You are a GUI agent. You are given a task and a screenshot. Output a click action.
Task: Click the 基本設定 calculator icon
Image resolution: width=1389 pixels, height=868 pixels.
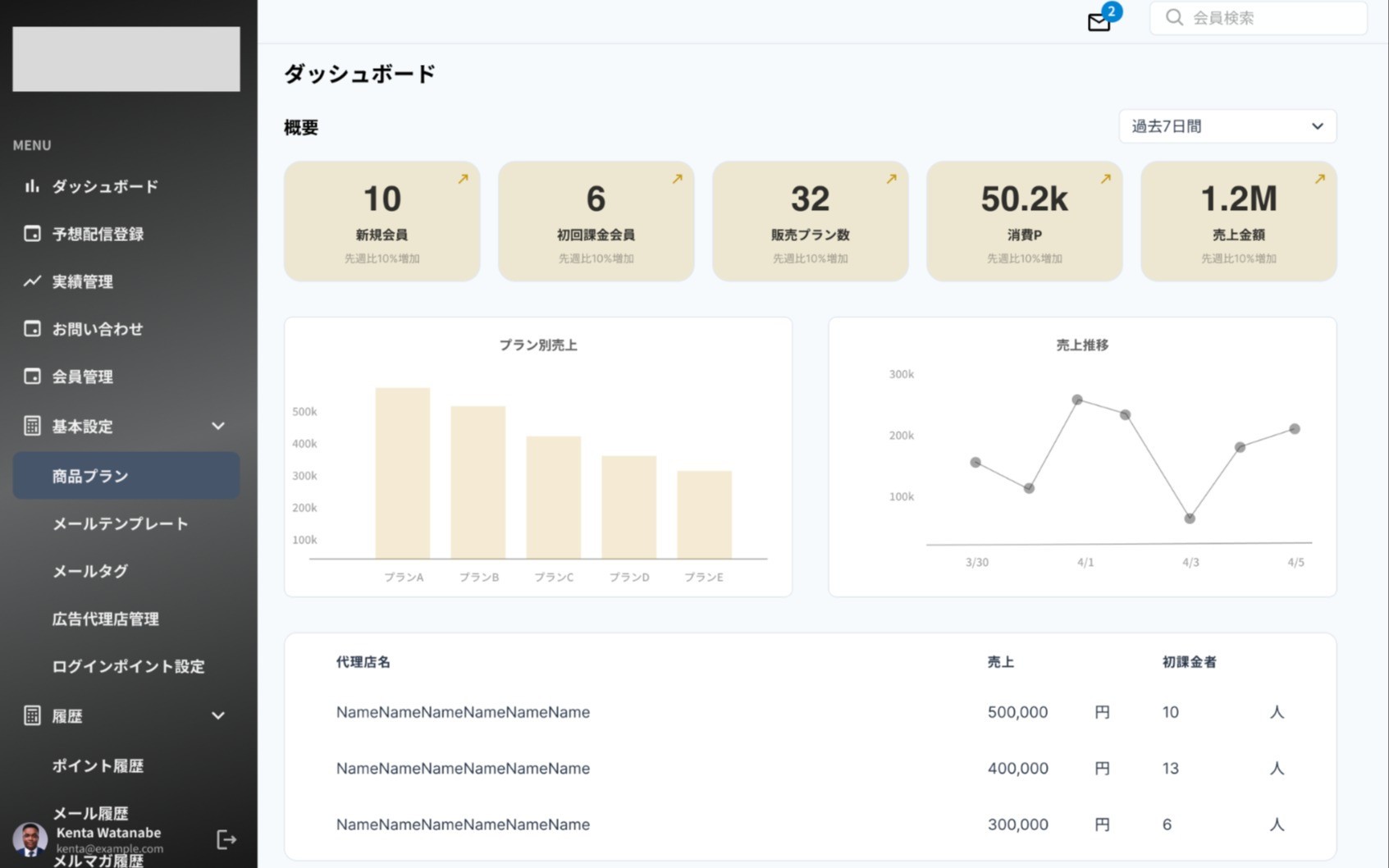31,426
